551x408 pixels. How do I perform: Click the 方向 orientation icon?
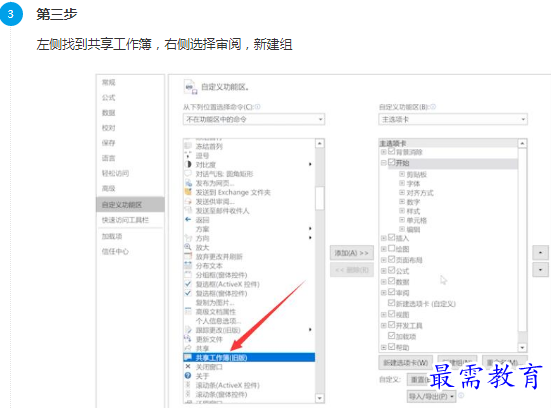click(x=188, y=238)
